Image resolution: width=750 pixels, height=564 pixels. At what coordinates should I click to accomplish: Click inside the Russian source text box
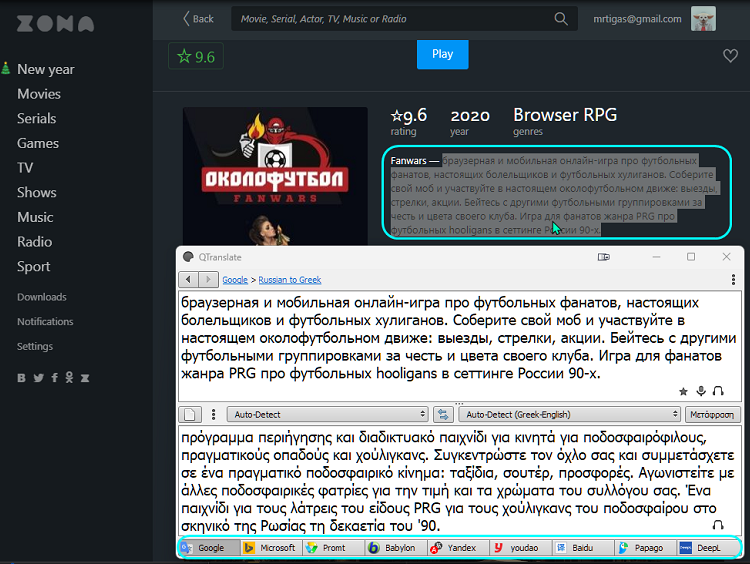[459, 345]
